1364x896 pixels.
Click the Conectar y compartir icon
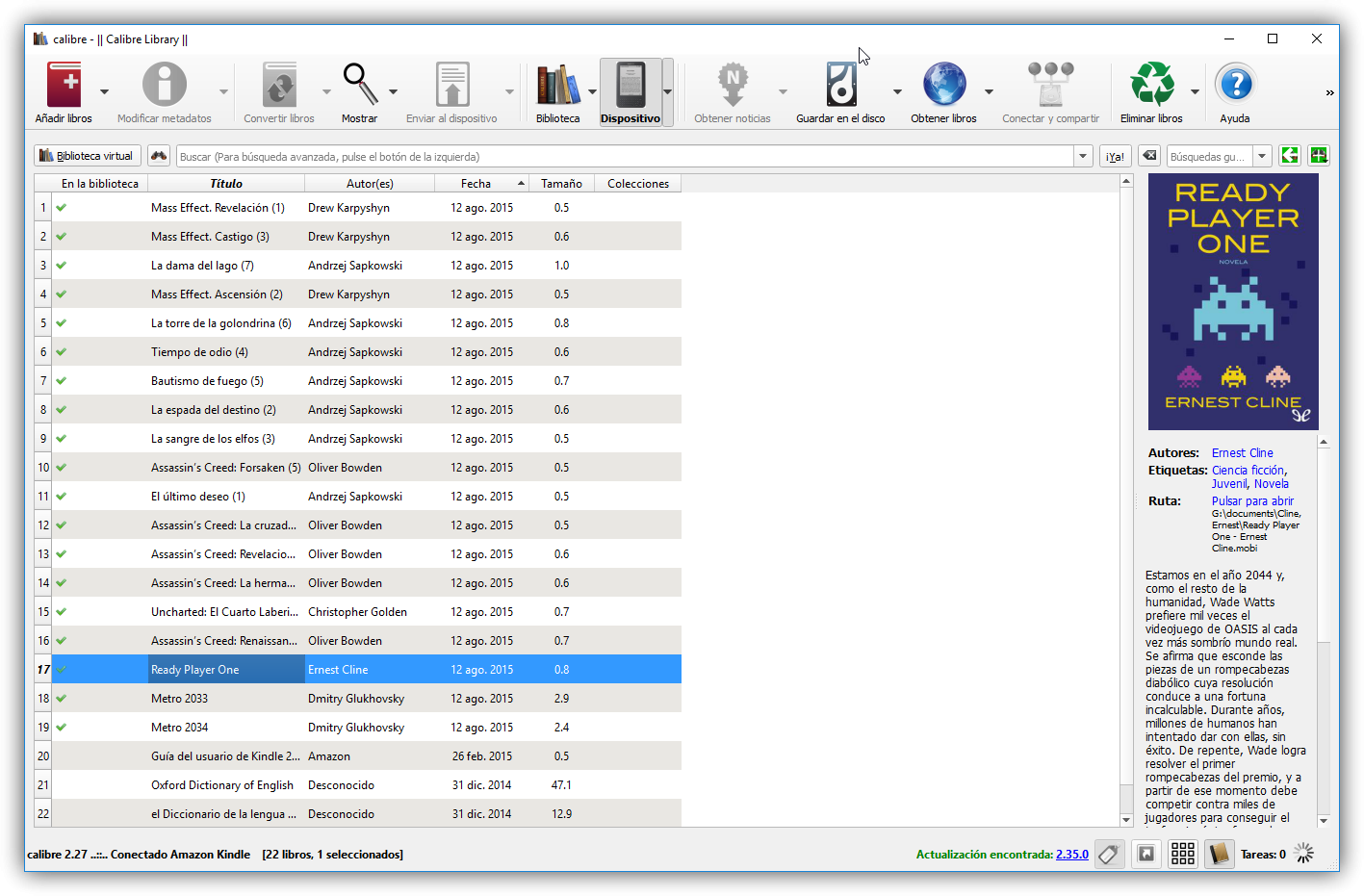(1050, 85)
